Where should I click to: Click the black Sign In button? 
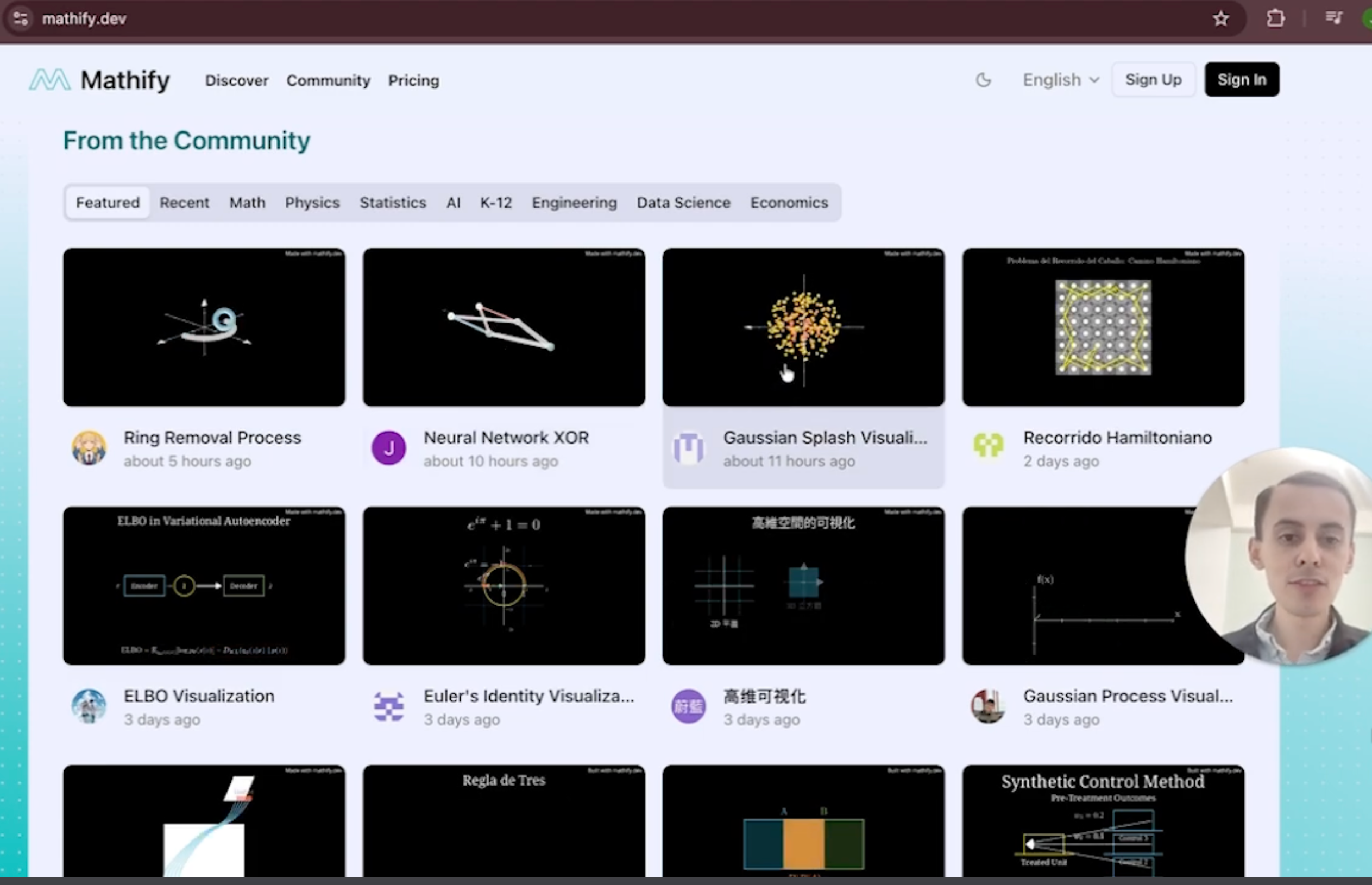1242,80
